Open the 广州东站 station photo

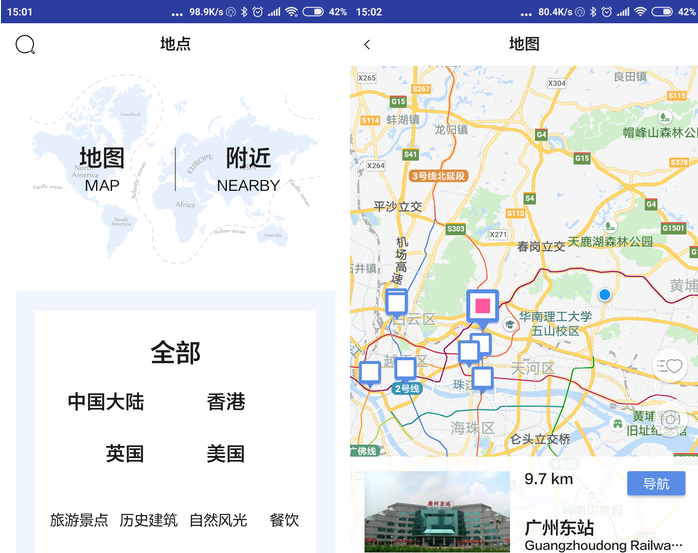pyautogui.click(x=437, y=512)
